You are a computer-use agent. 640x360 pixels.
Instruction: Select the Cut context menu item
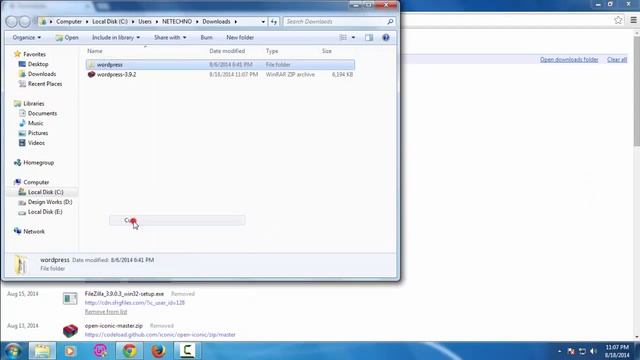[x=177, y=220]
